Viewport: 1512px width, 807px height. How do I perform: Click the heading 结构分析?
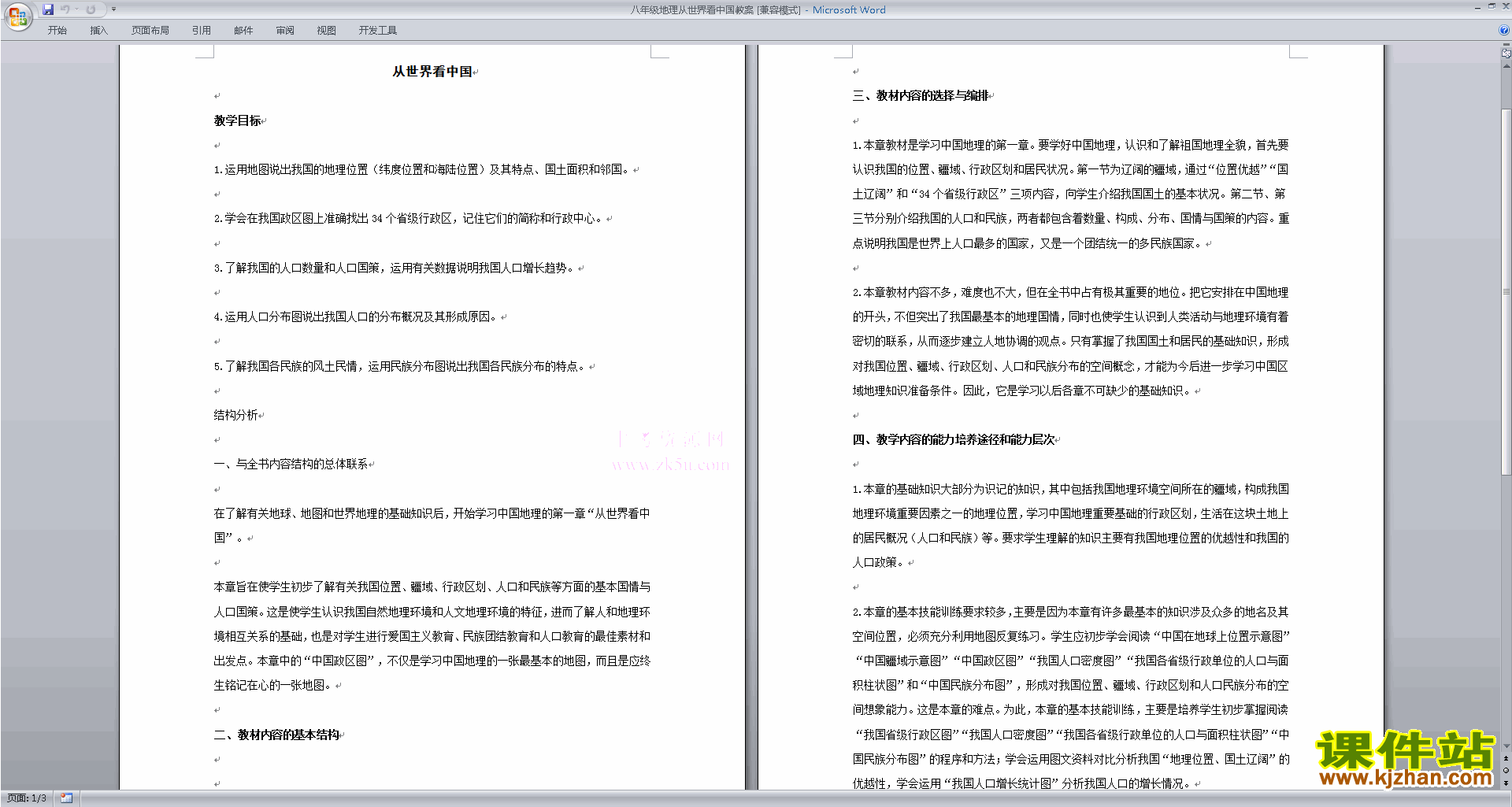pos(235,415)
